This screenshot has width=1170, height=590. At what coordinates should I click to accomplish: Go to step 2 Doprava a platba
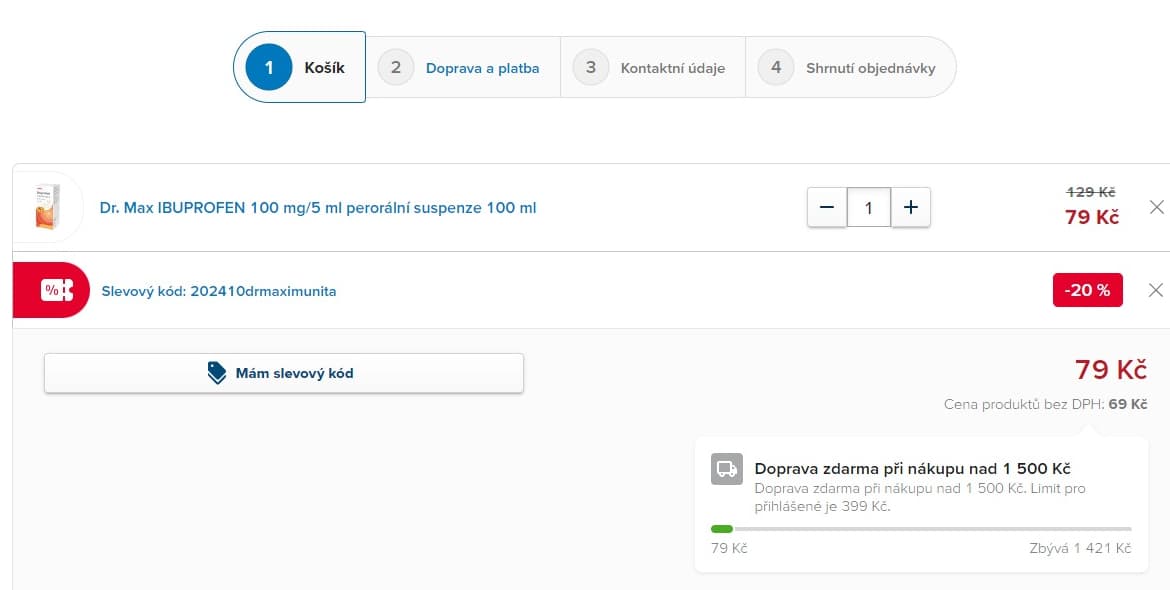coord(463,68)
